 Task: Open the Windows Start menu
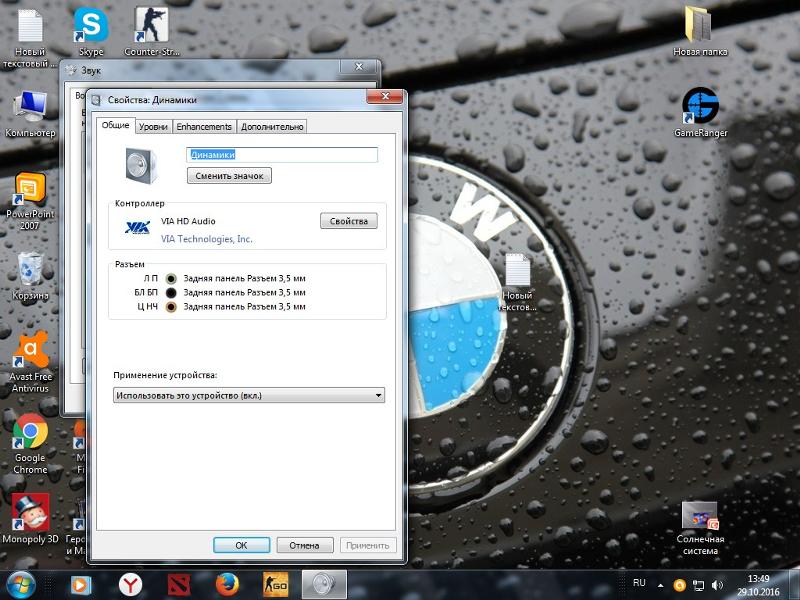pyautogui.click(x=20, y=585)
